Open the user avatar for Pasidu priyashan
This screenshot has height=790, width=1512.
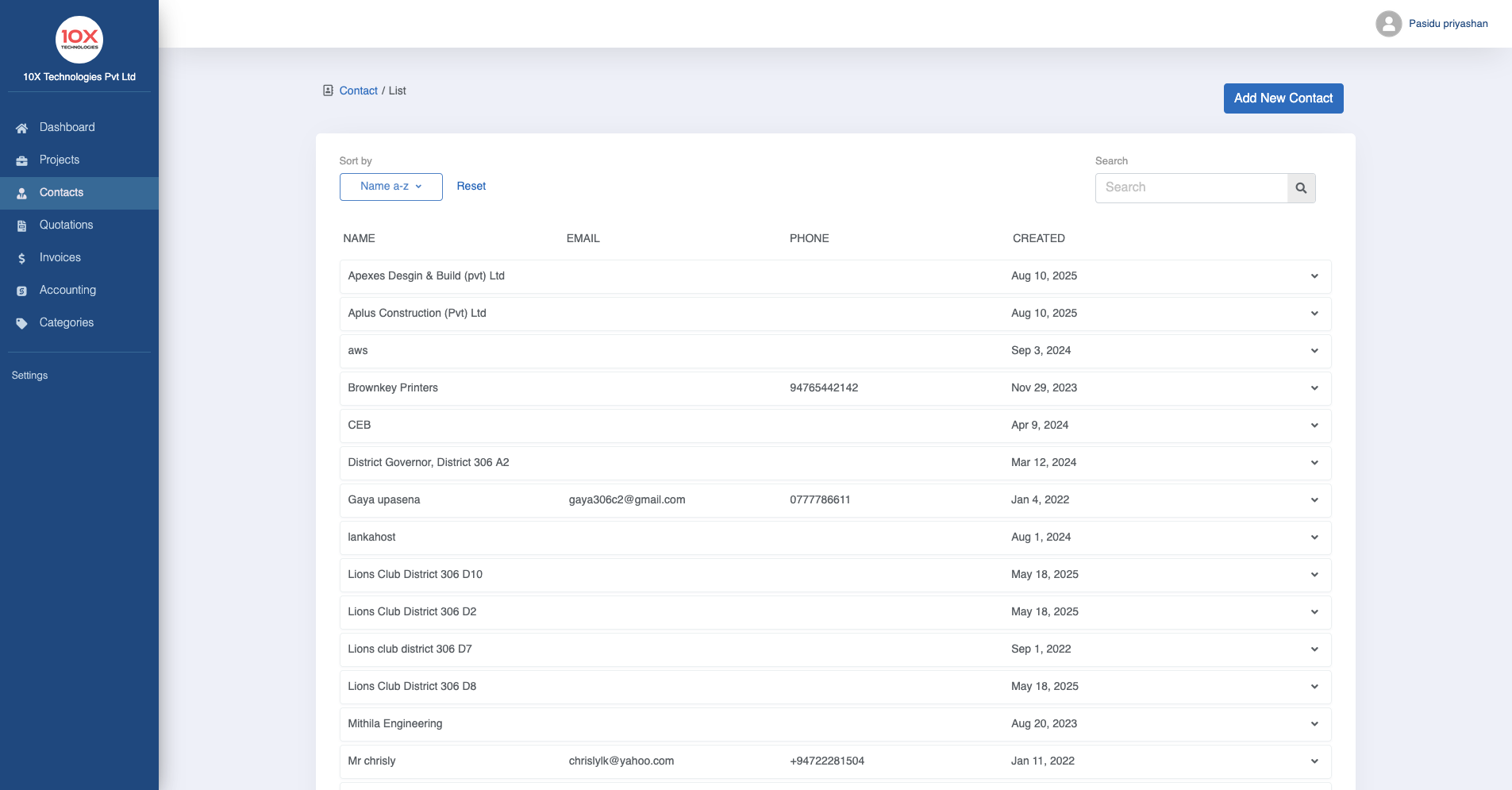pos(1387,23)
